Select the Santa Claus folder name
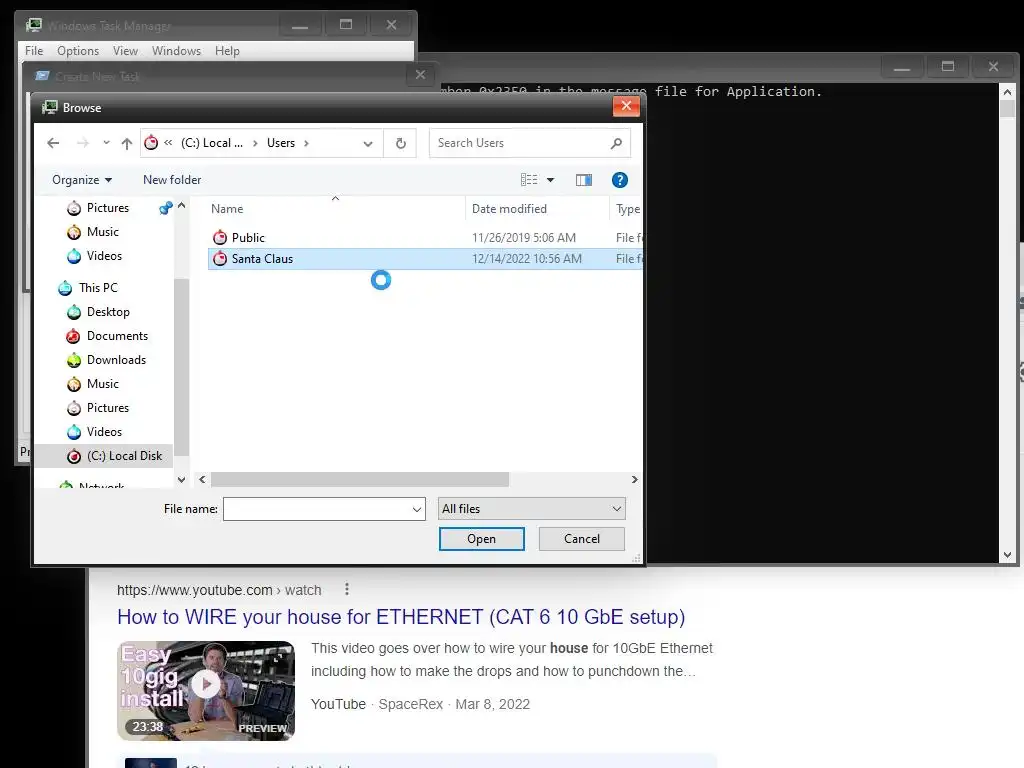The image size is (1024, 768). [x=263, y=259]
